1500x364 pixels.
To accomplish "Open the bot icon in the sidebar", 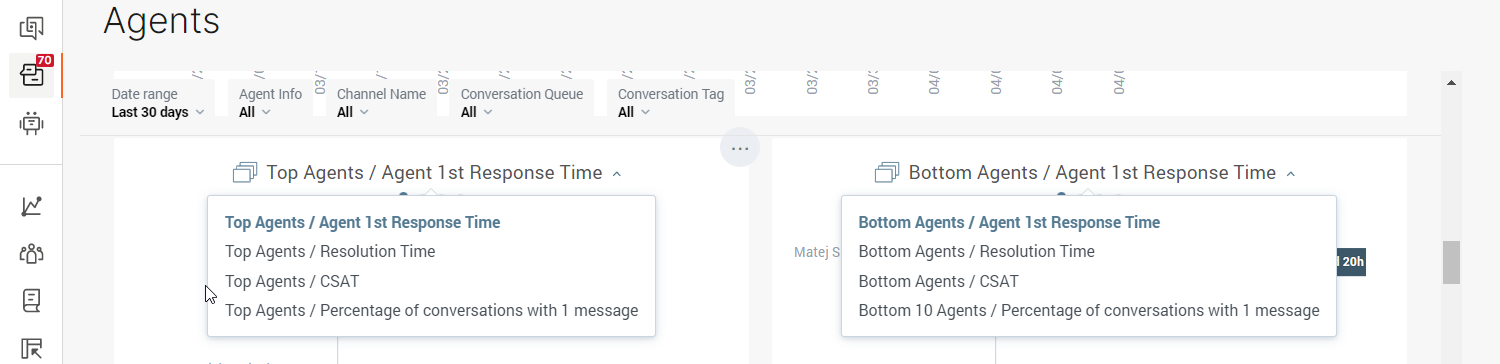I will coord(31,124).
